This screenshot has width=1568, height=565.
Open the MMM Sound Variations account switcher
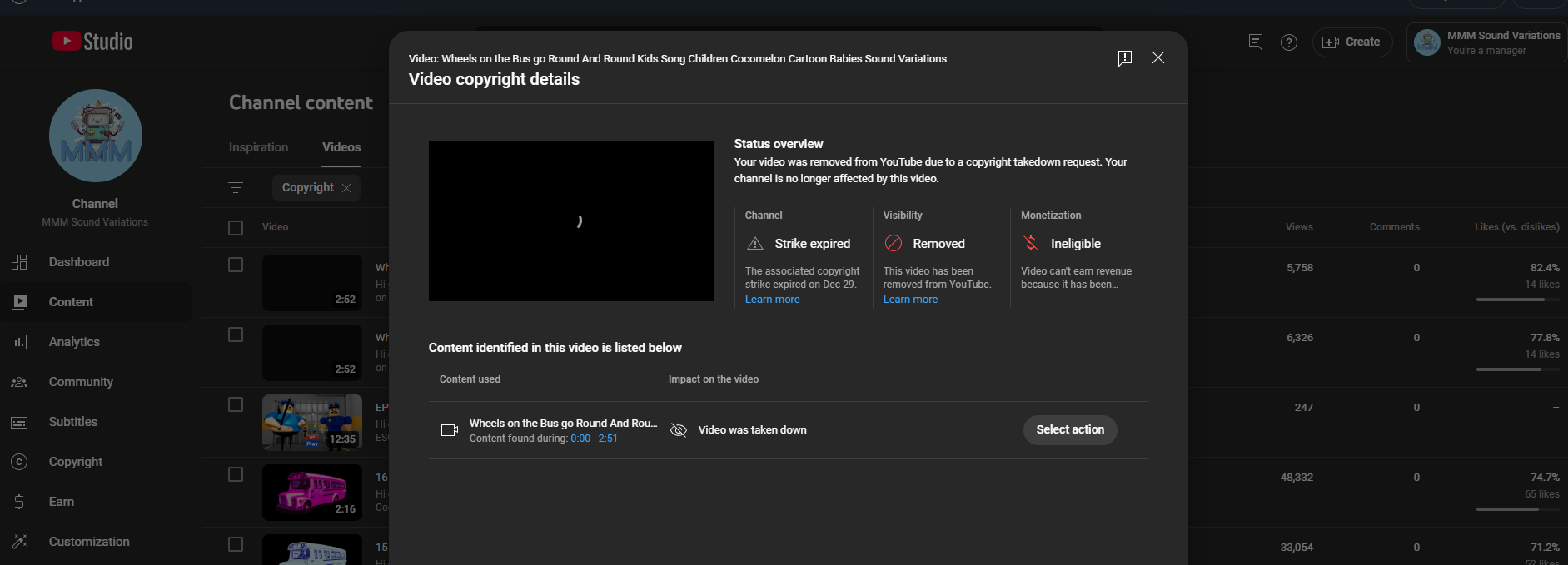click(1486, 42)
